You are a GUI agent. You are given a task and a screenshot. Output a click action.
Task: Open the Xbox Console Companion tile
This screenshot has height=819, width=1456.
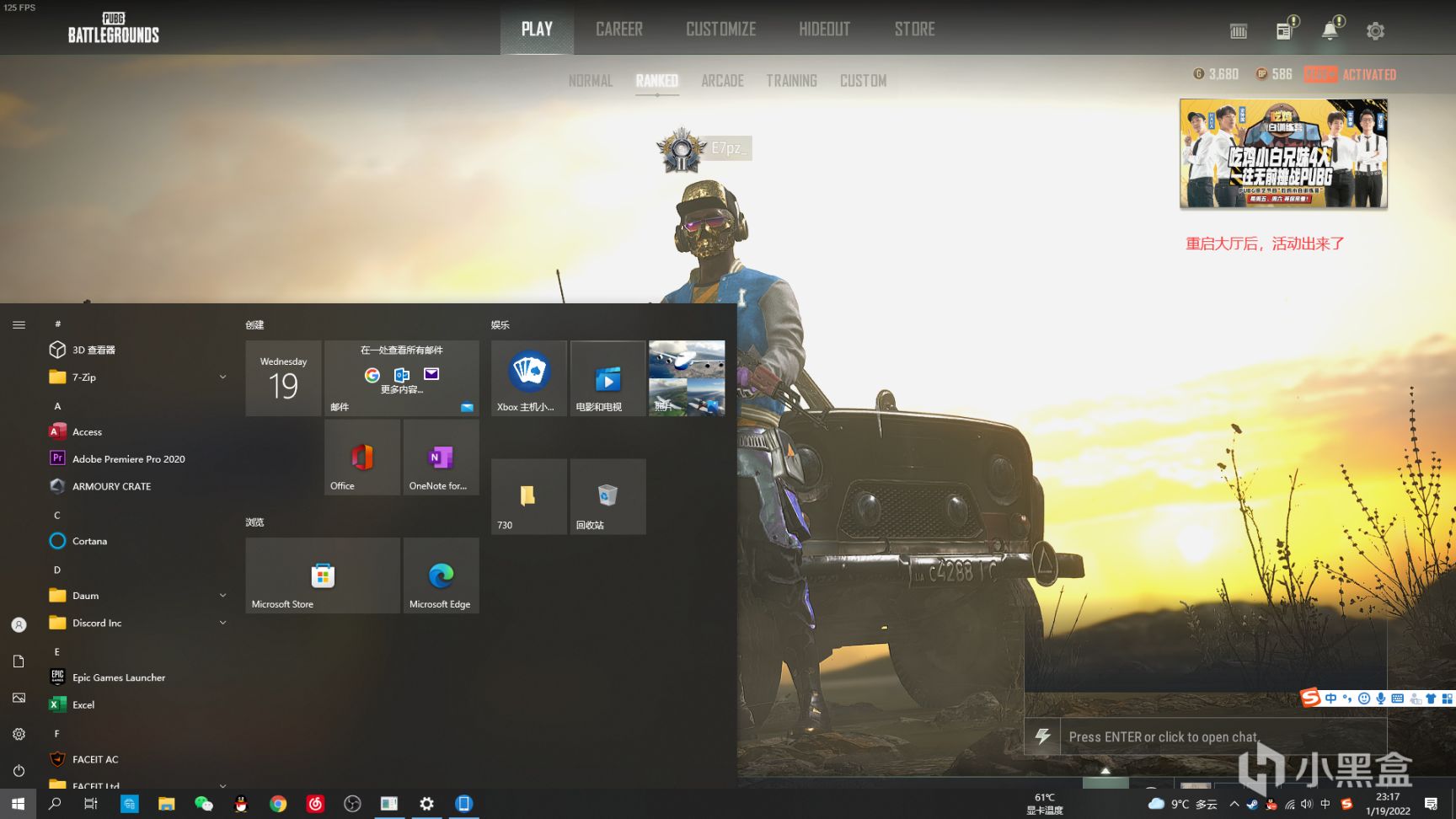529,378
